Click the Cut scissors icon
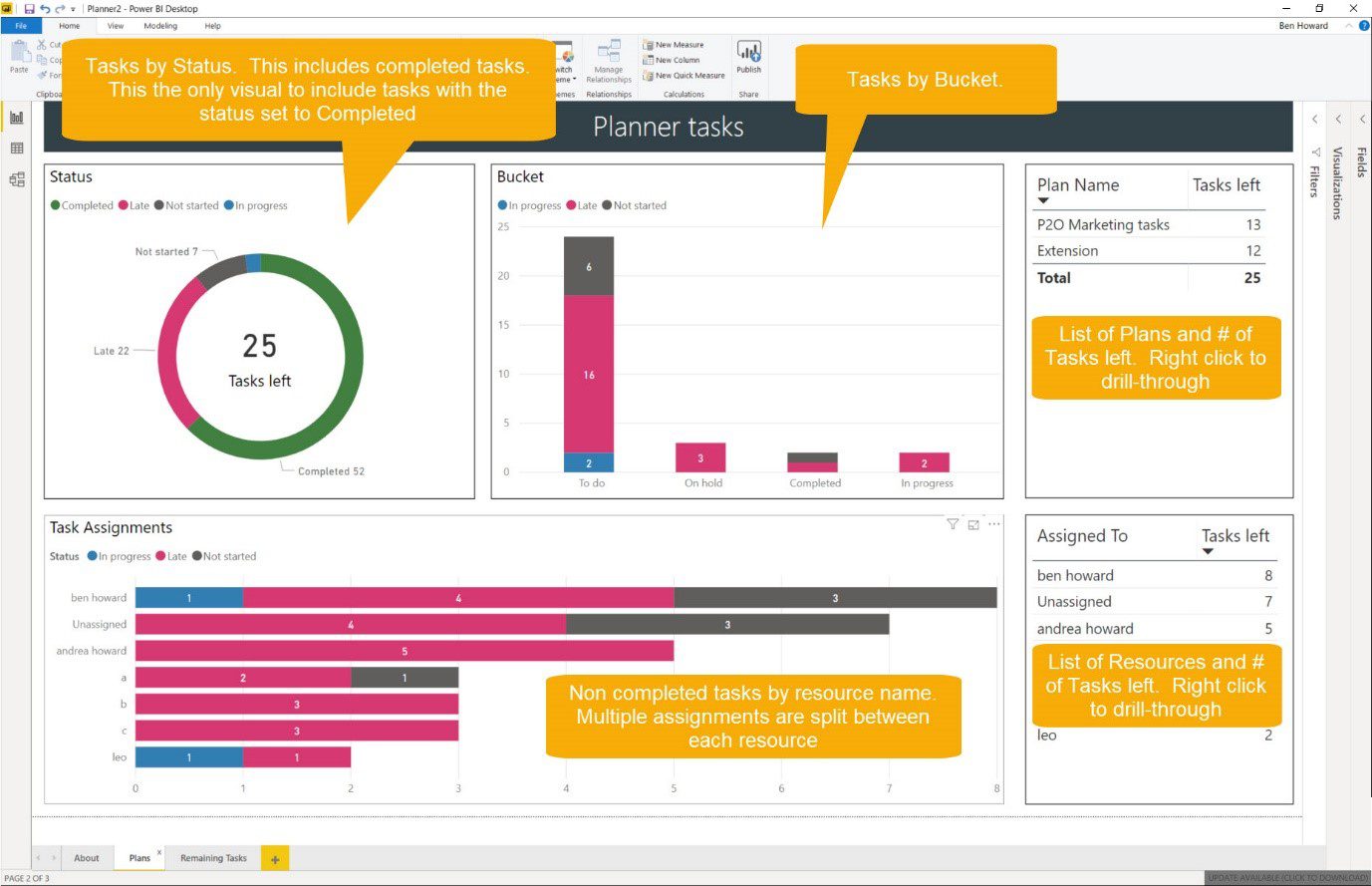 point(42,45)
